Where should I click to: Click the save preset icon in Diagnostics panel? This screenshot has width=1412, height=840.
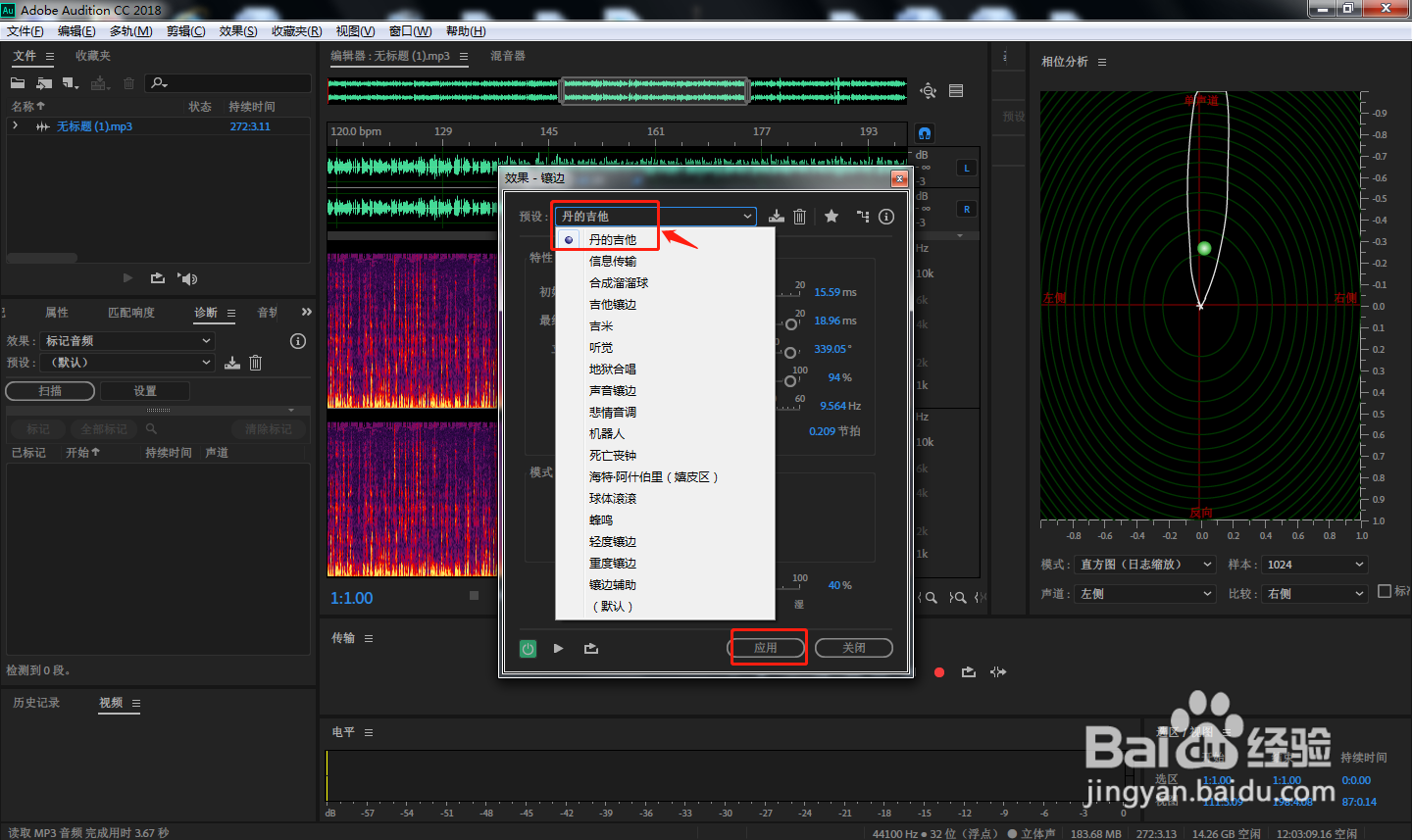[232, 363]
